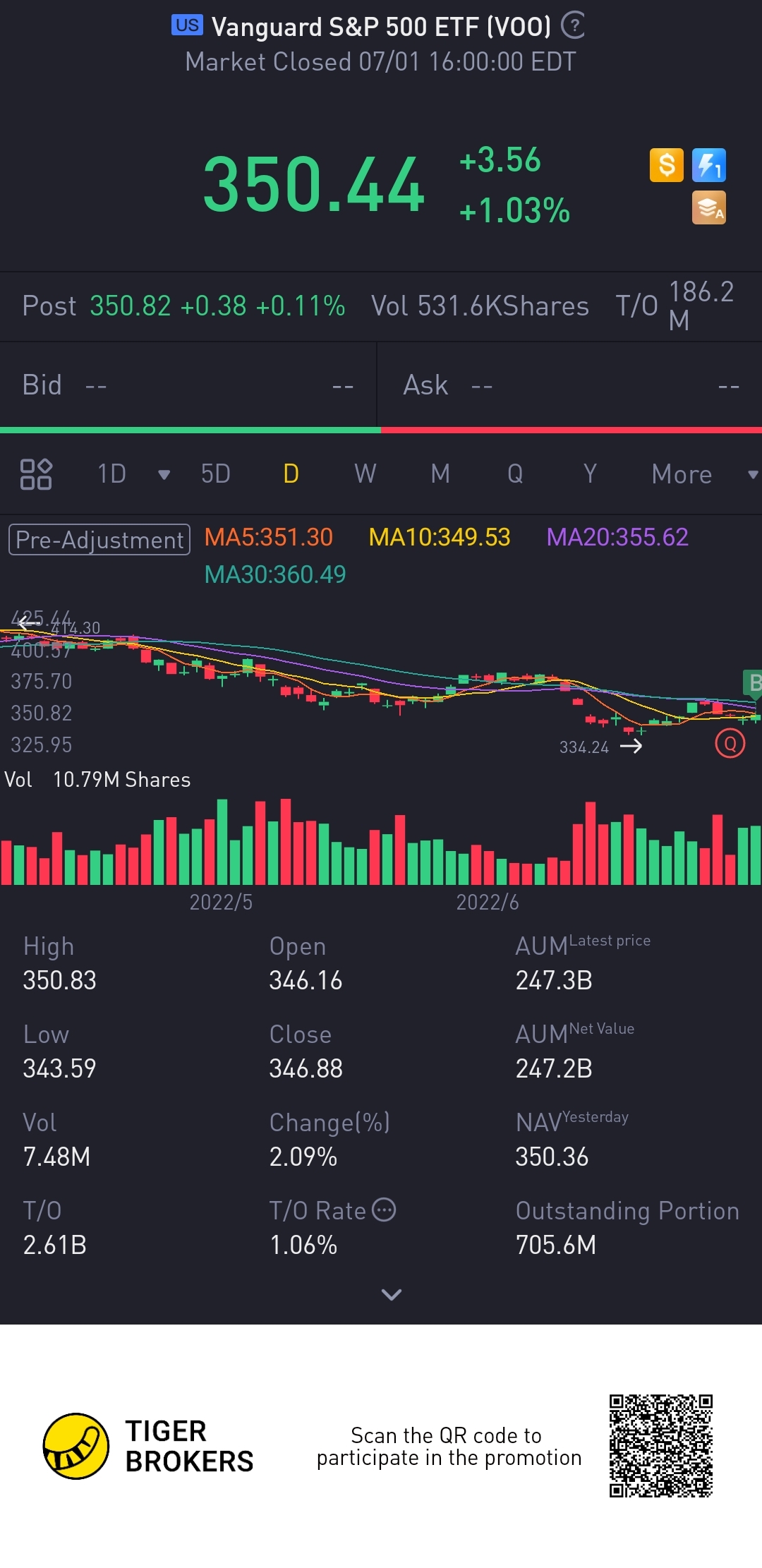This screenshot has width=762, height=1568.
Task: Tap the green B marker on chart
Action: click(753, 683)
